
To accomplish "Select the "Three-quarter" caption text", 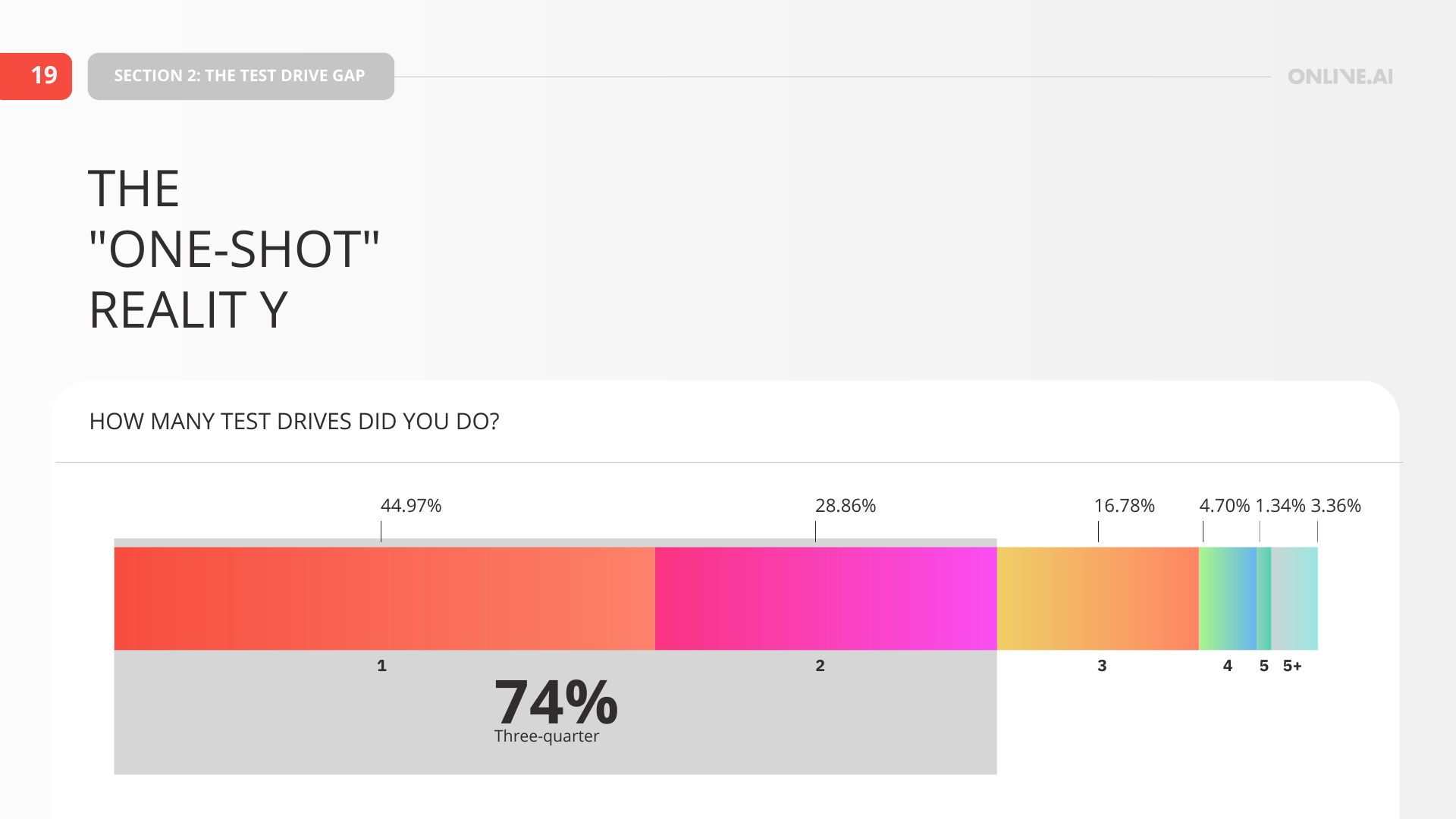I will (x=547, y=736).
